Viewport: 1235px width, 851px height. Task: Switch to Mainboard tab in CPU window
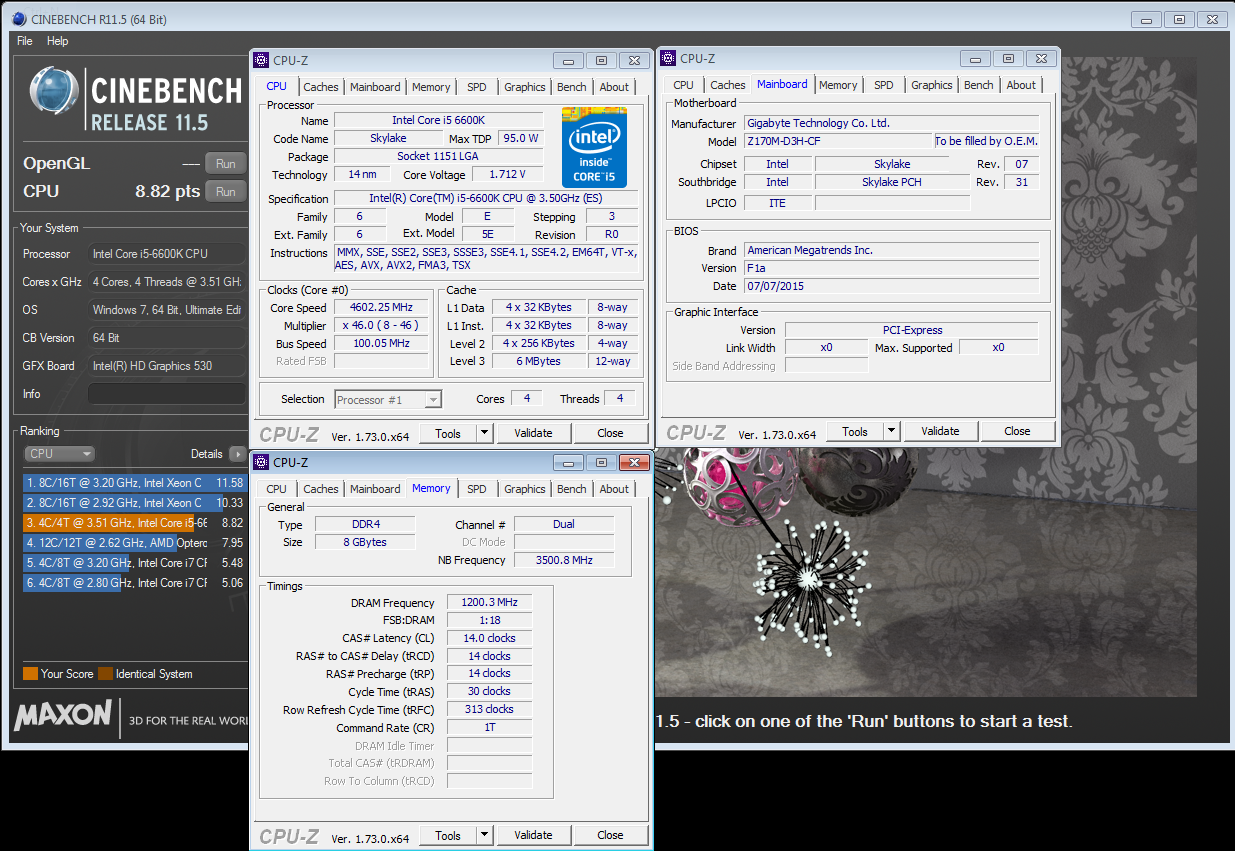pos(375,87)
